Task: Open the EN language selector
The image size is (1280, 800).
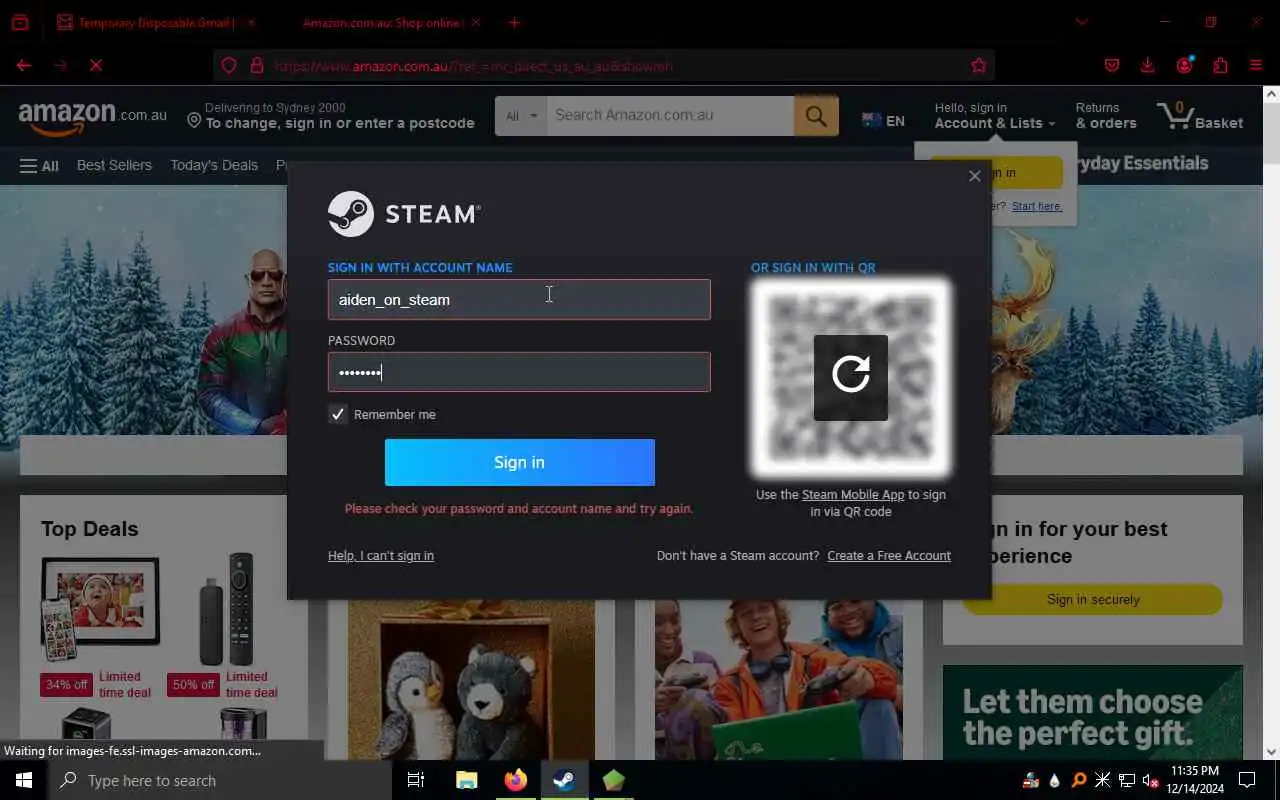Action: (883, 120)
